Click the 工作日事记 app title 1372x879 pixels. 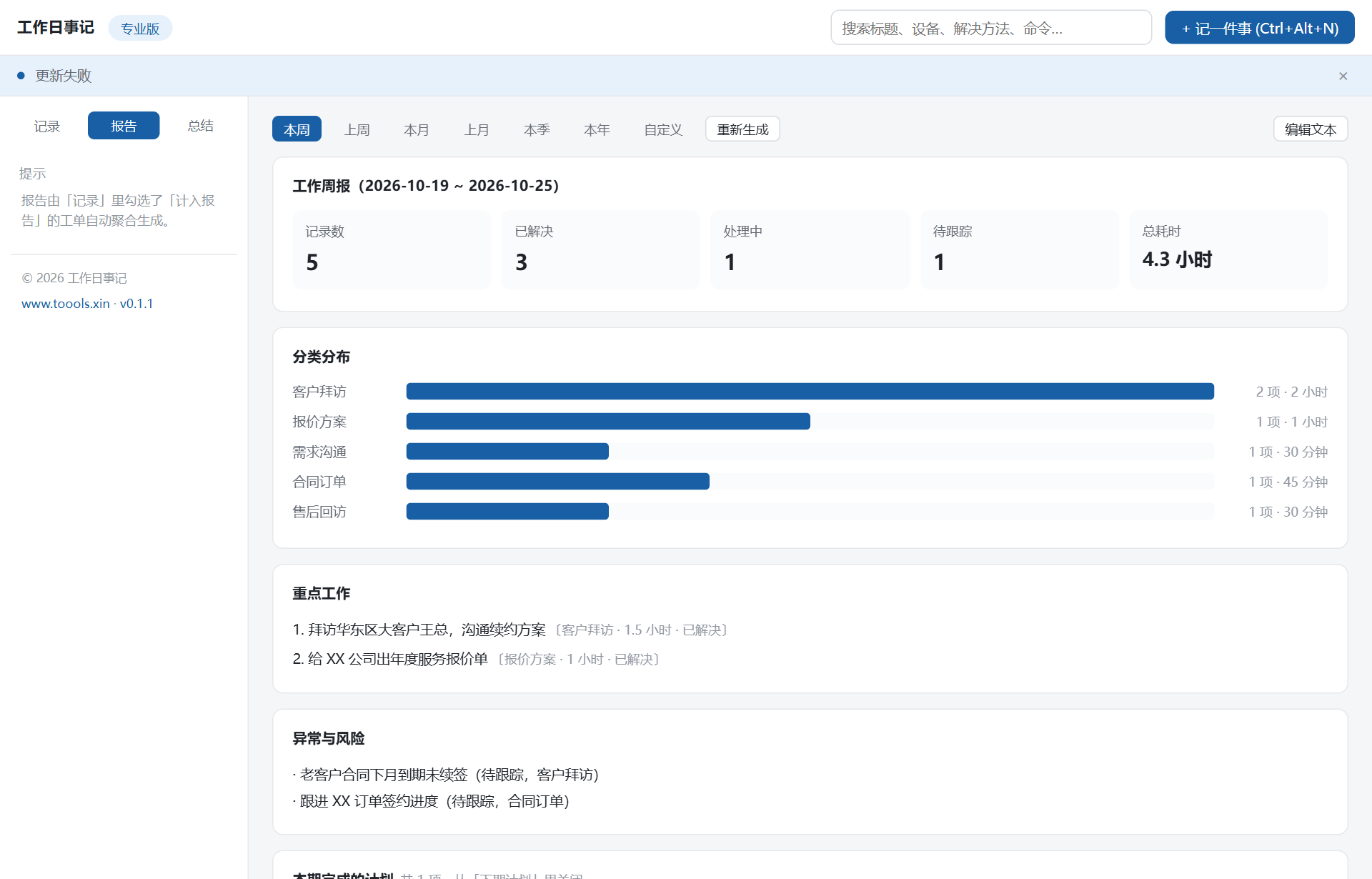click(56, 27)
